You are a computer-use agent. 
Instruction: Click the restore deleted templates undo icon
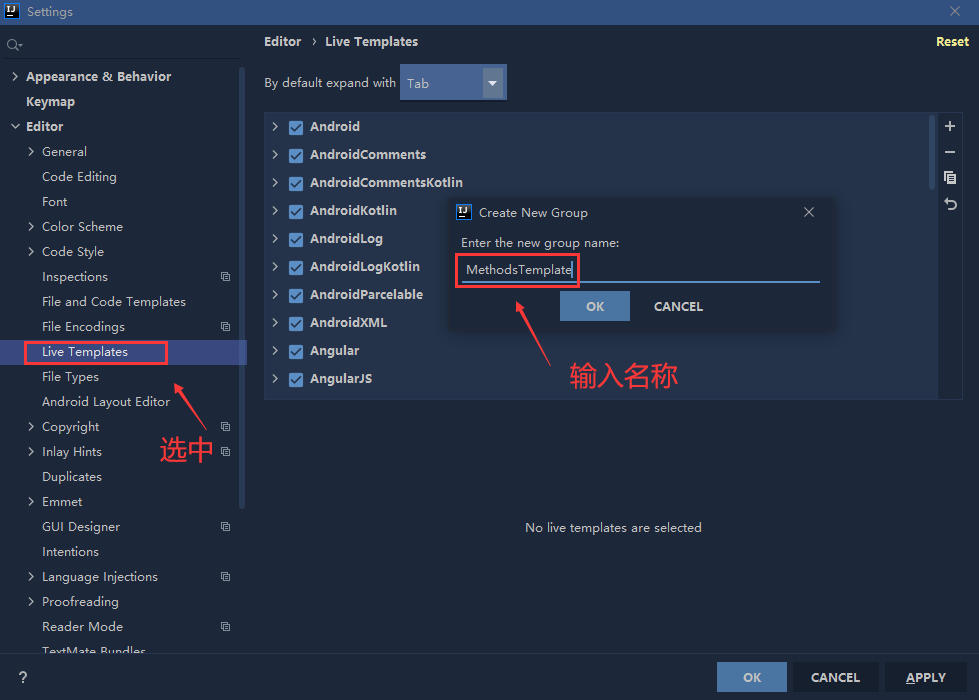click(950, 204)
